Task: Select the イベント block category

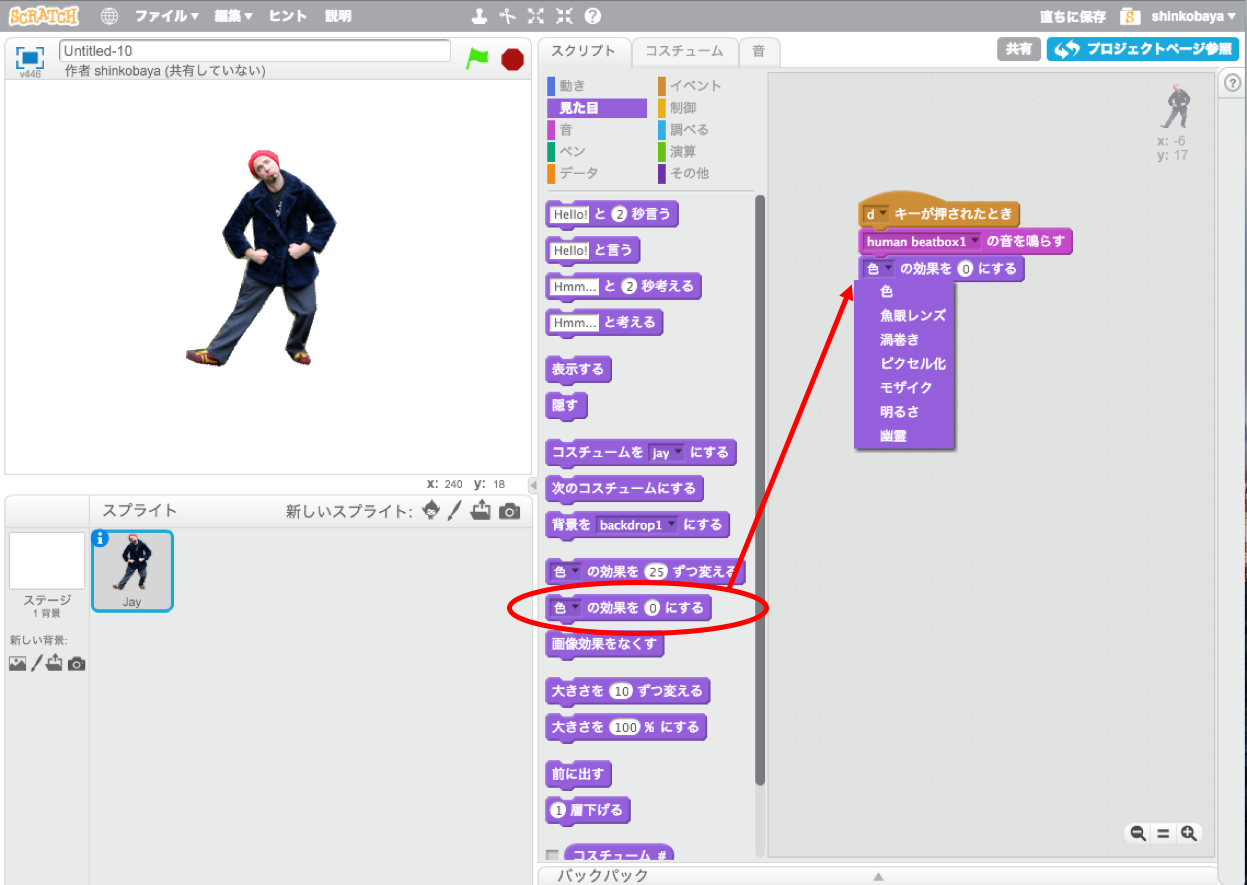Action: (x=695, y=86)
